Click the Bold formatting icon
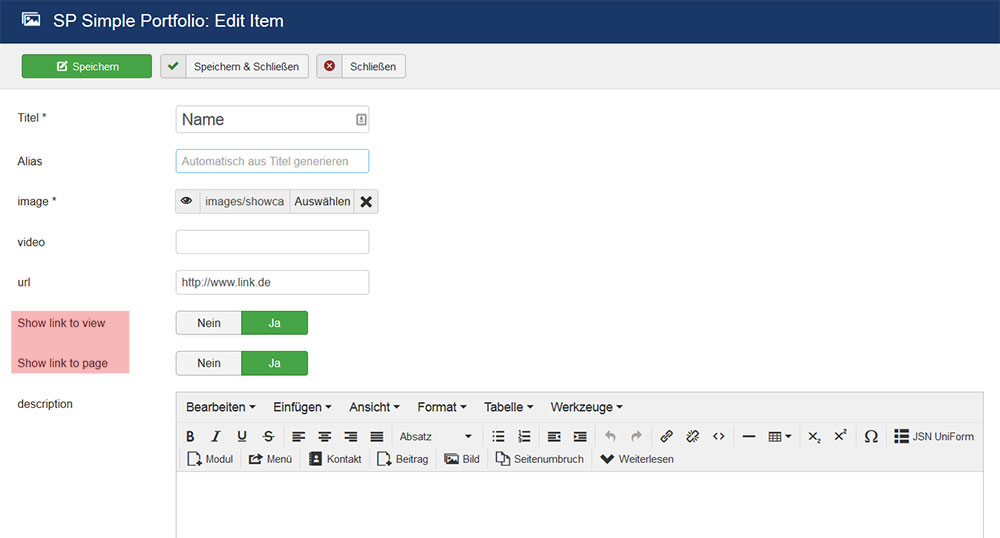The height and width of the screenshot is (538, 1000). (x=190, y=437)
